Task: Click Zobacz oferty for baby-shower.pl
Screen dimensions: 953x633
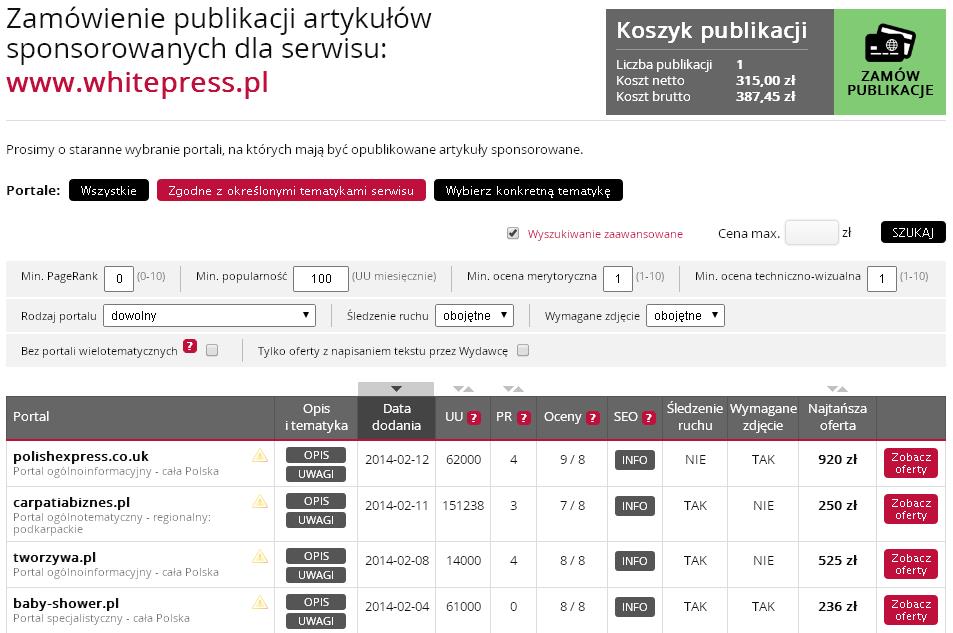Action: pos(910,611)
